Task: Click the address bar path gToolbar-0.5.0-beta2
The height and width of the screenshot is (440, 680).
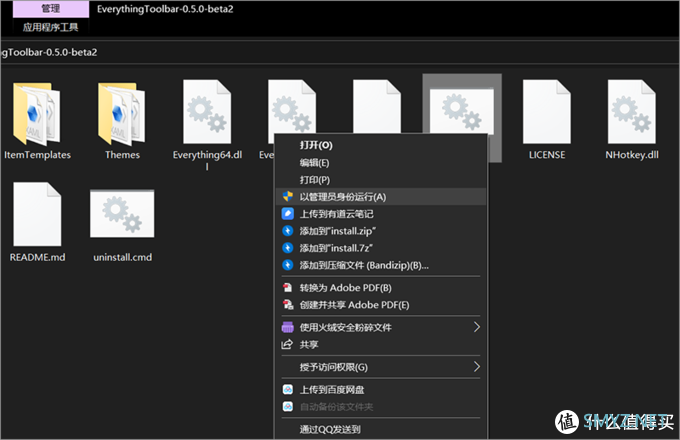Action: 49,52
